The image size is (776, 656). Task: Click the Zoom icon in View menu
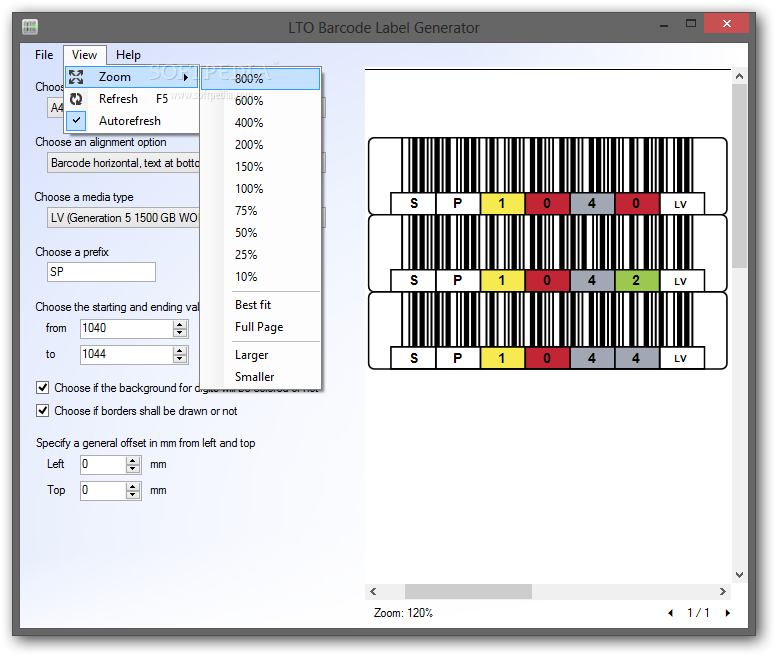[76, 77]
